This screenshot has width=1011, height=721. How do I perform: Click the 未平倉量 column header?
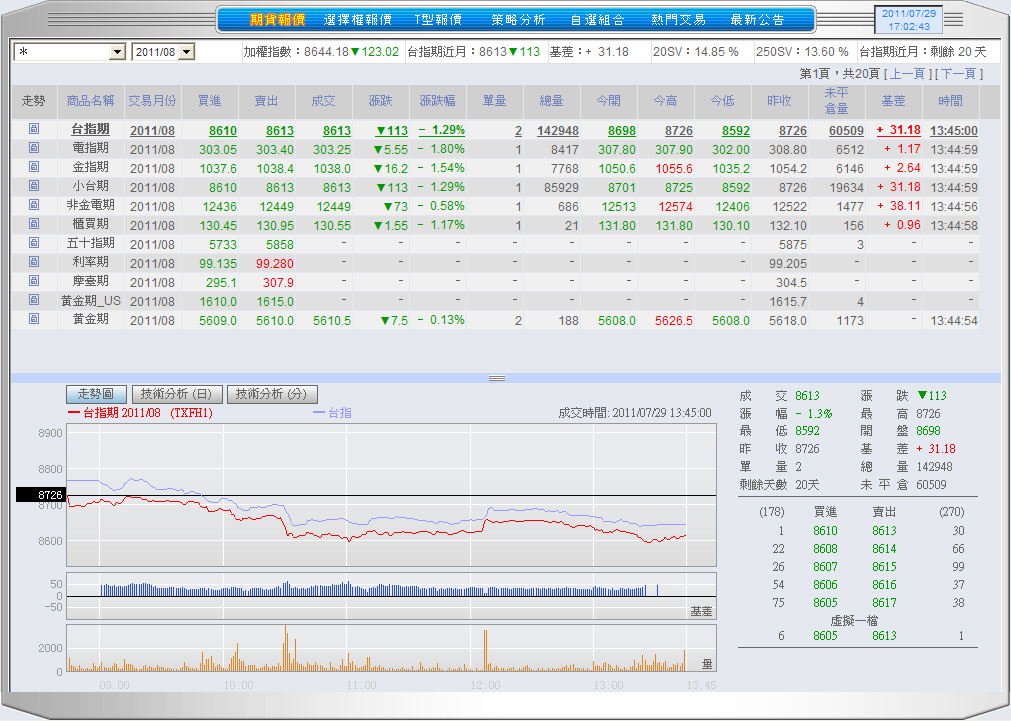click(x=836, y=101)
